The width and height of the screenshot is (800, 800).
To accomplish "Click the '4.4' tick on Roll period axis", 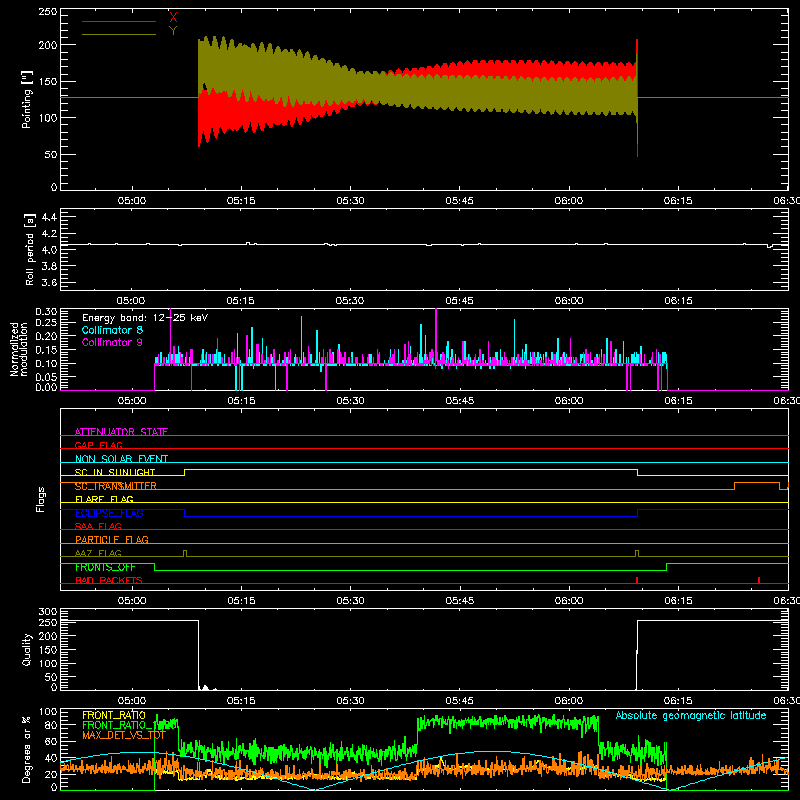I will pos(49,217).
